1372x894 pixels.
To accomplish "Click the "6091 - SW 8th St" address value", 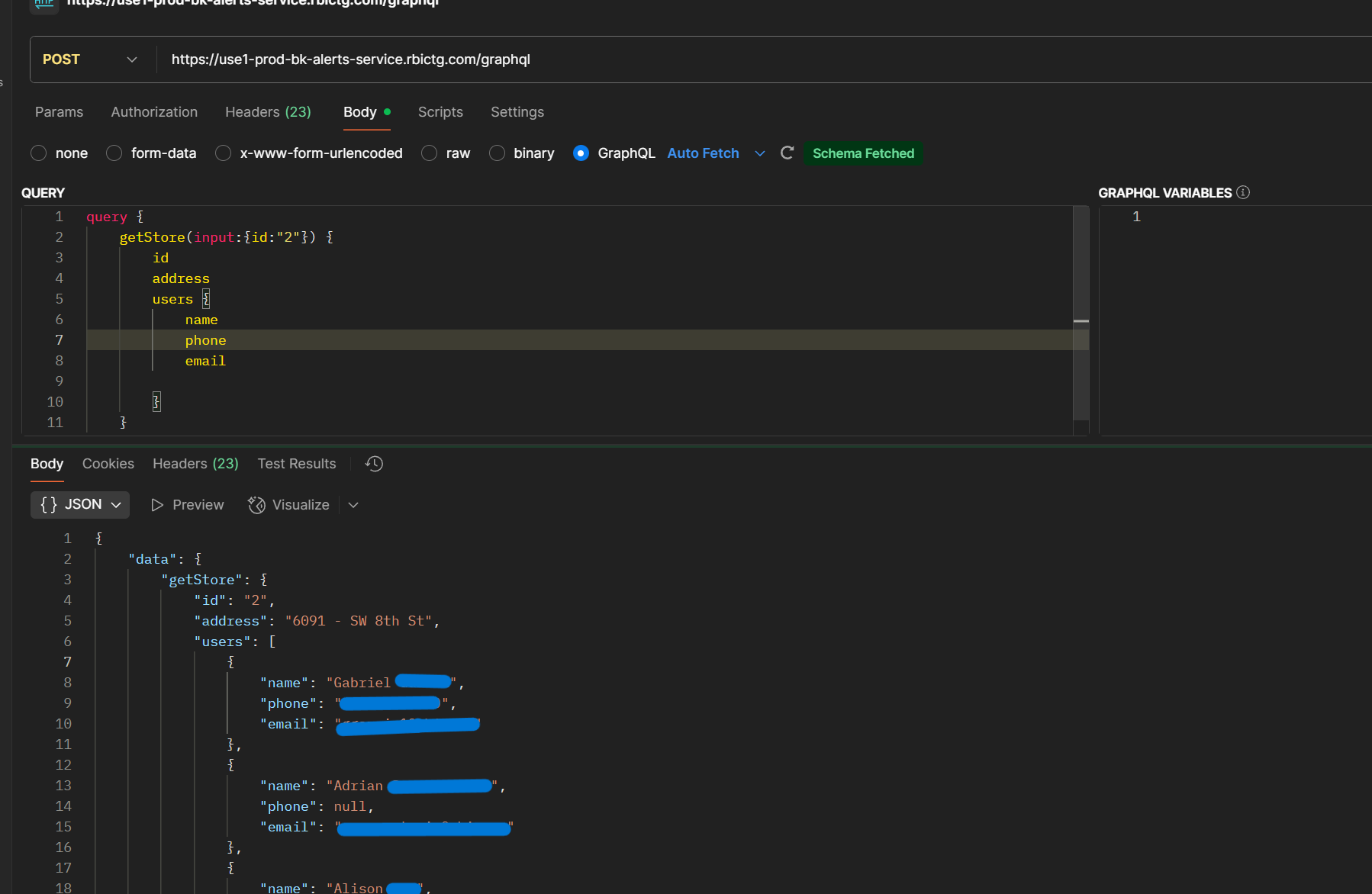I will coord(359,621).
